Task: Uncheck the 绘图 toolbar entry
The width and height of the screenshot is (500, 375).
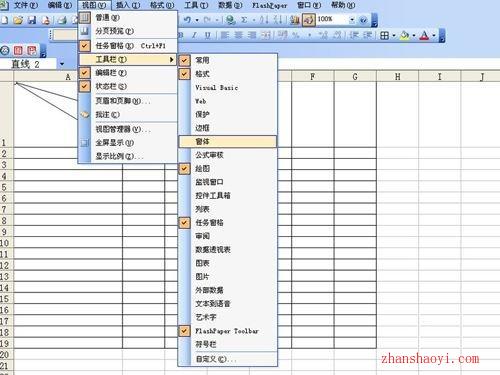Action: click(202, 169)
